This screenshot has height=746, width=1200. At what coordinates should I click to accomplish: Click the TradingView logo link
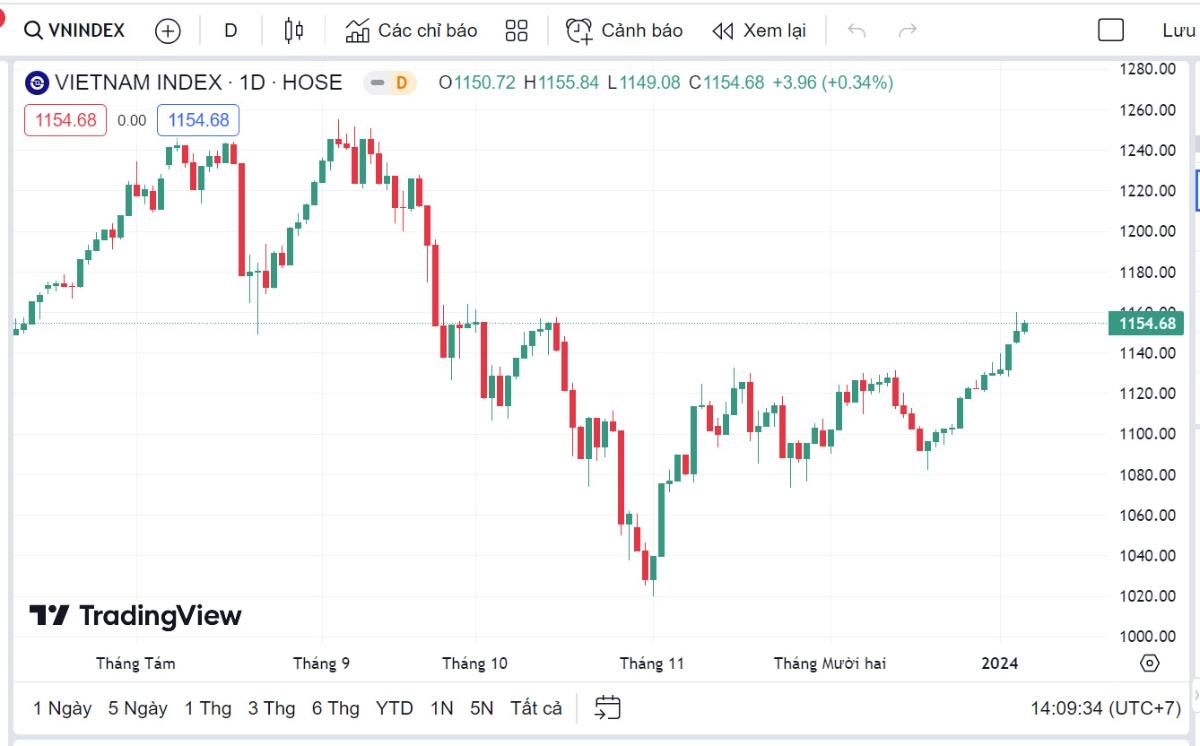tap(135, 615)
